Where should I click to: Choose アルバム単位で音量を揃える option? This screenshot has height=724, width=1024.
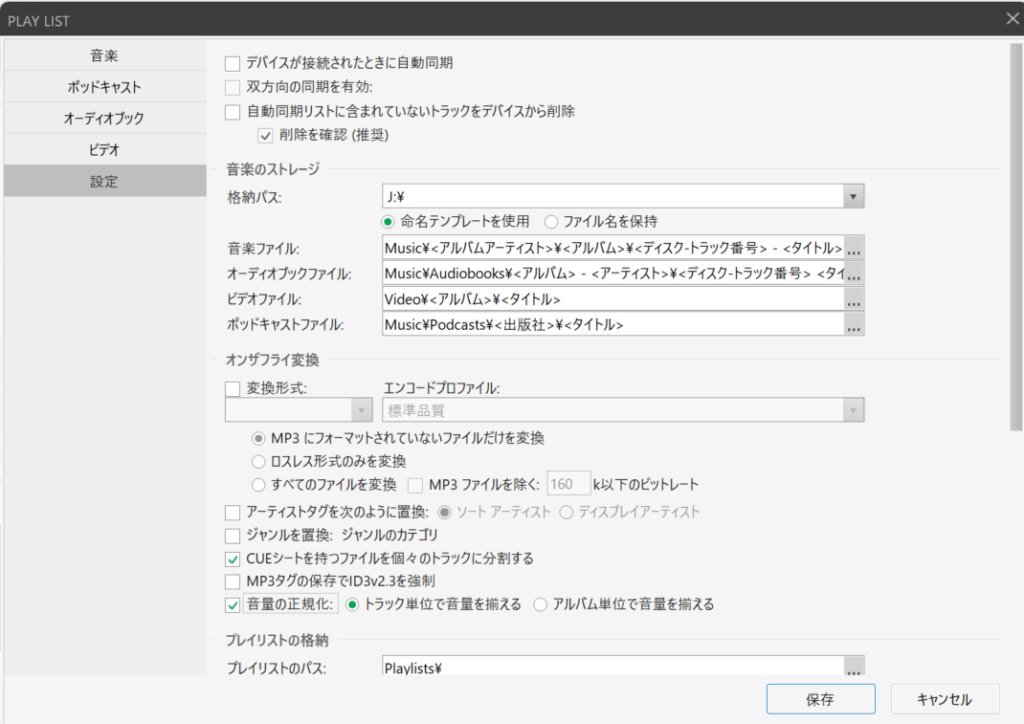[x=541, y=604]
